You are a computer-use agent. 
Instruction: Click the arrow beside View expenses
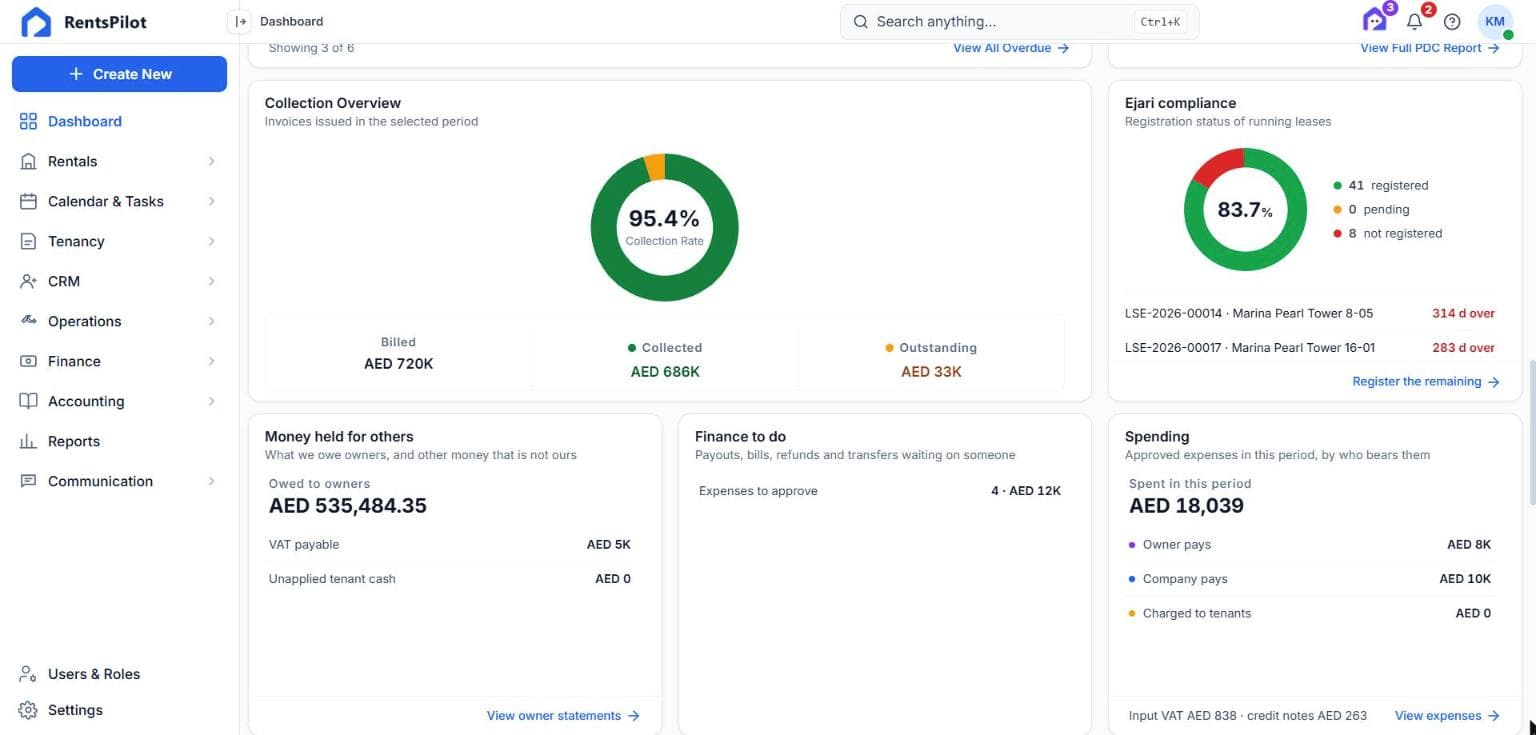1493,716
